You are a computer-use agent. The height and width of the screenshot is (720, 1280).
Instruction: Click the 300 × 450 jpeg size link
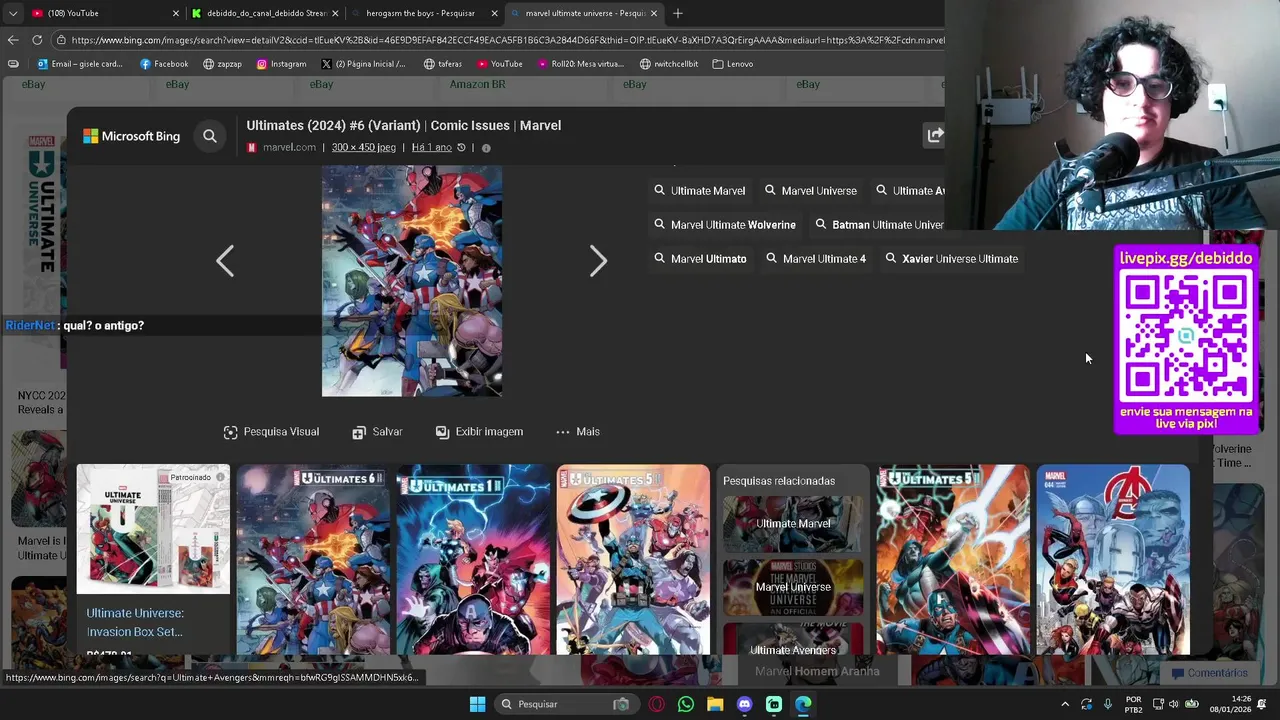tap(364, 147)
